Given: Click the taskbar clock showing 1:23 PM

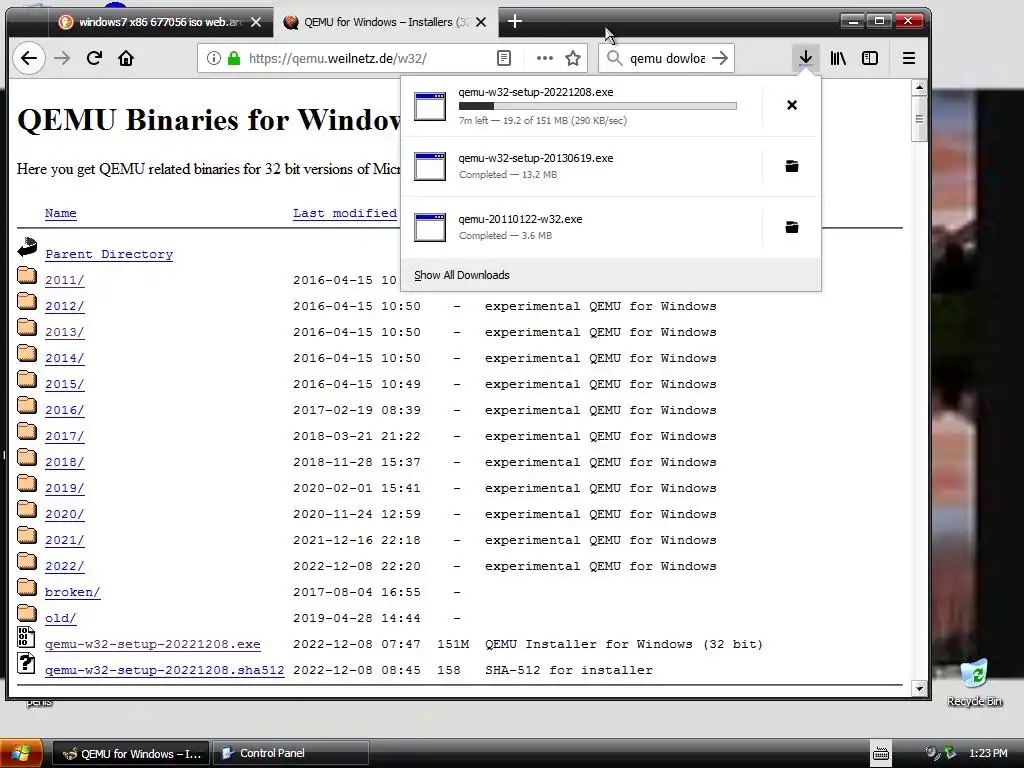Looking at the screenshot, I should pos(988,754).
